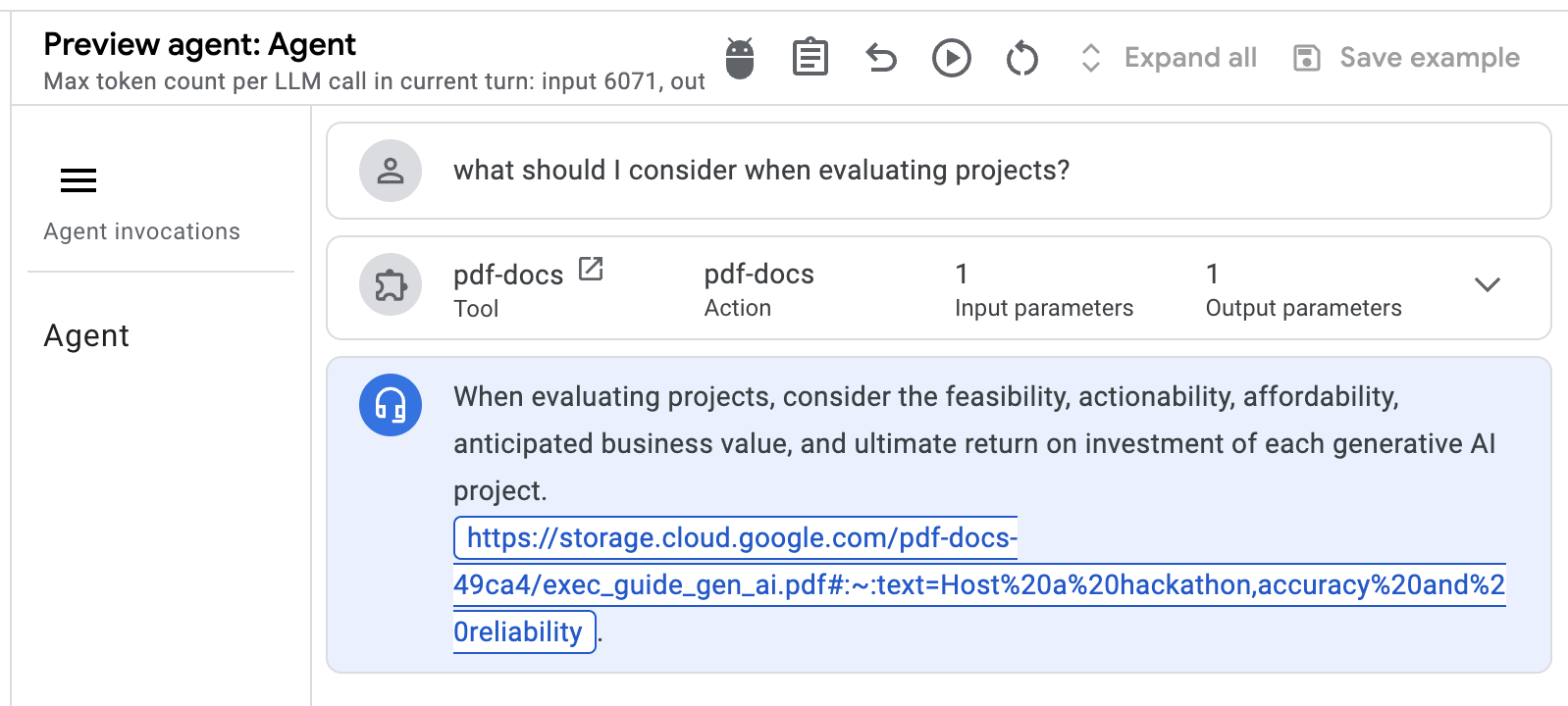Open the exec_guide_gen_ai.pdf storage link
The width and height of the screenshot is (1568, 706).
(x=979, y=584)
